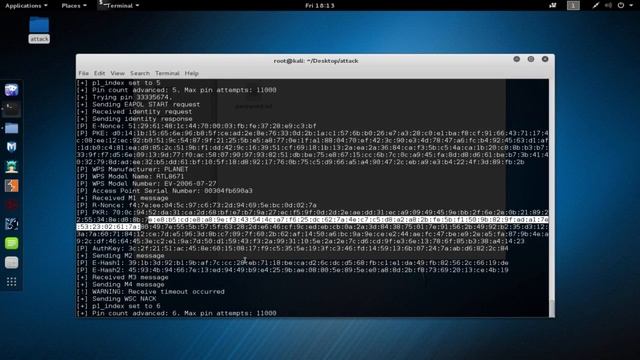Click 'WPS Model Number' line
640x360 pixels.
tap(147, 184)
